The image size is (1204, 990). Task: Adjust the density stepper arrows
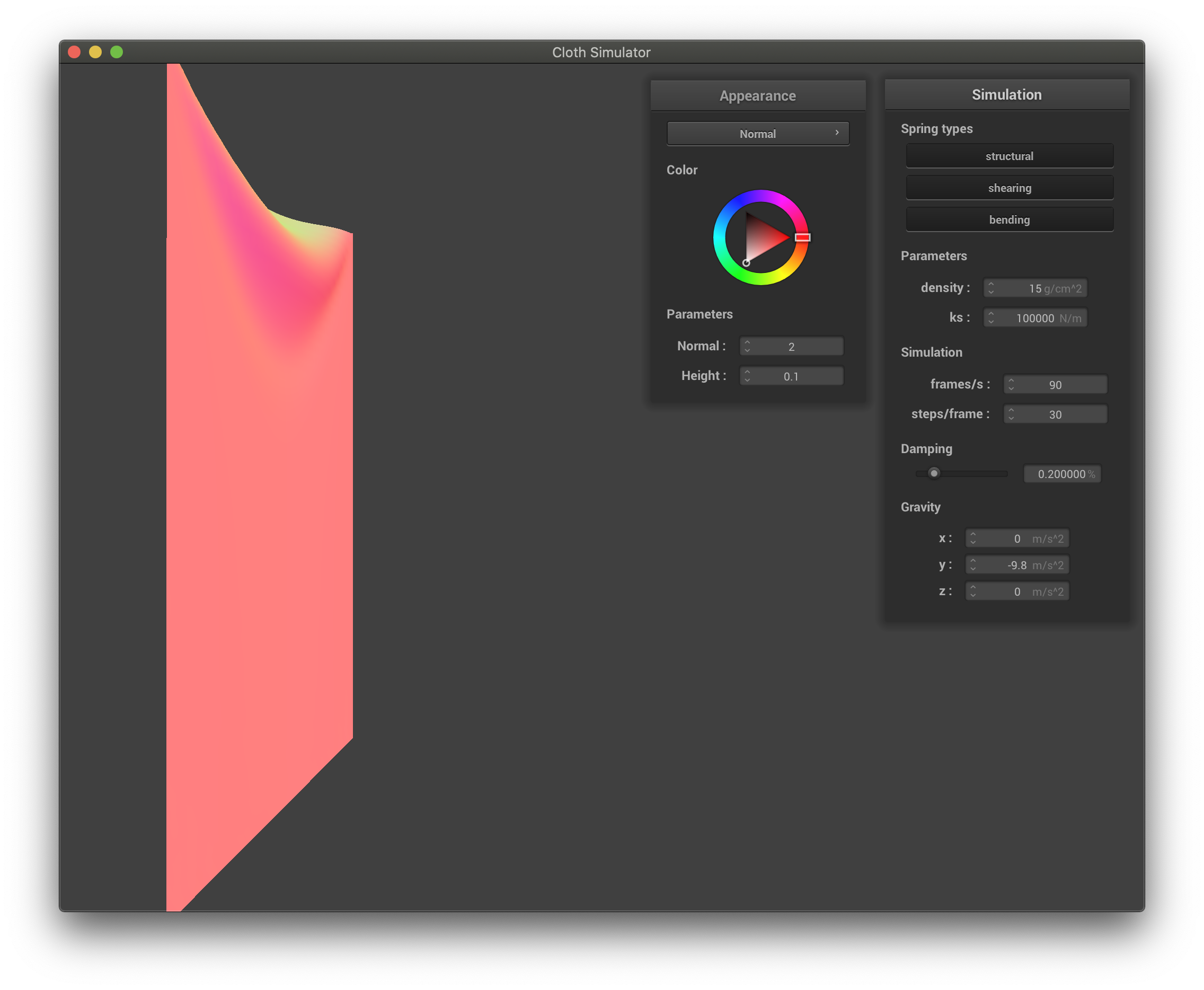pos(991,288)
